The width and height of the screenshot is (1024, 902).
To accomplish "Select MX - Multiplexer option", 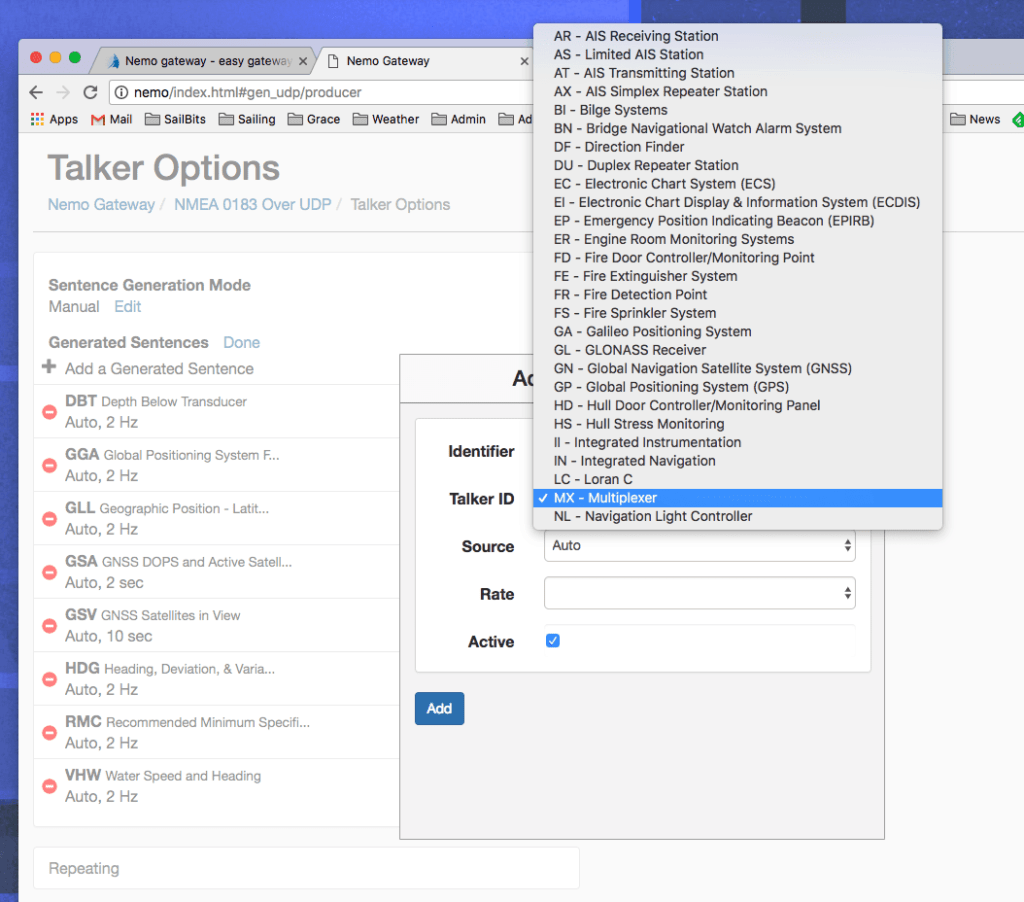I will click(x=737, y=498).
